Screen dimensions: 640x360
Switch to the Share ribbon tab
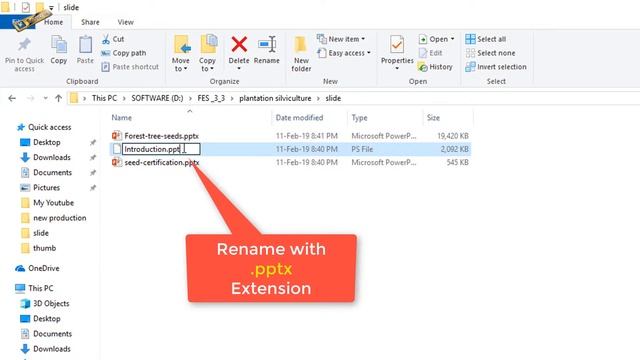90,22
